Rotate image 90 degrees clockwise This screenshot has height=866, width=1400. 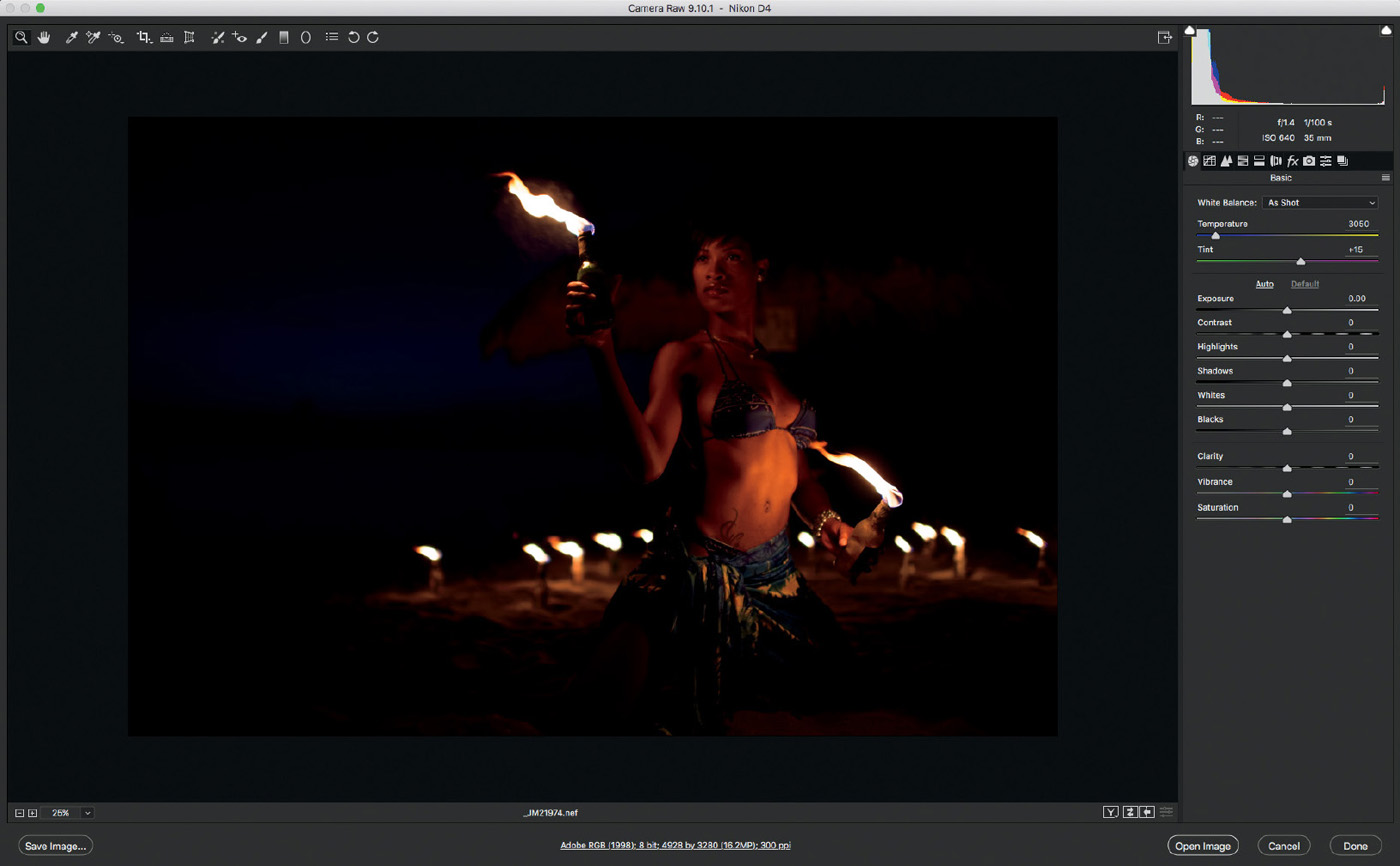tap(373, 37)
